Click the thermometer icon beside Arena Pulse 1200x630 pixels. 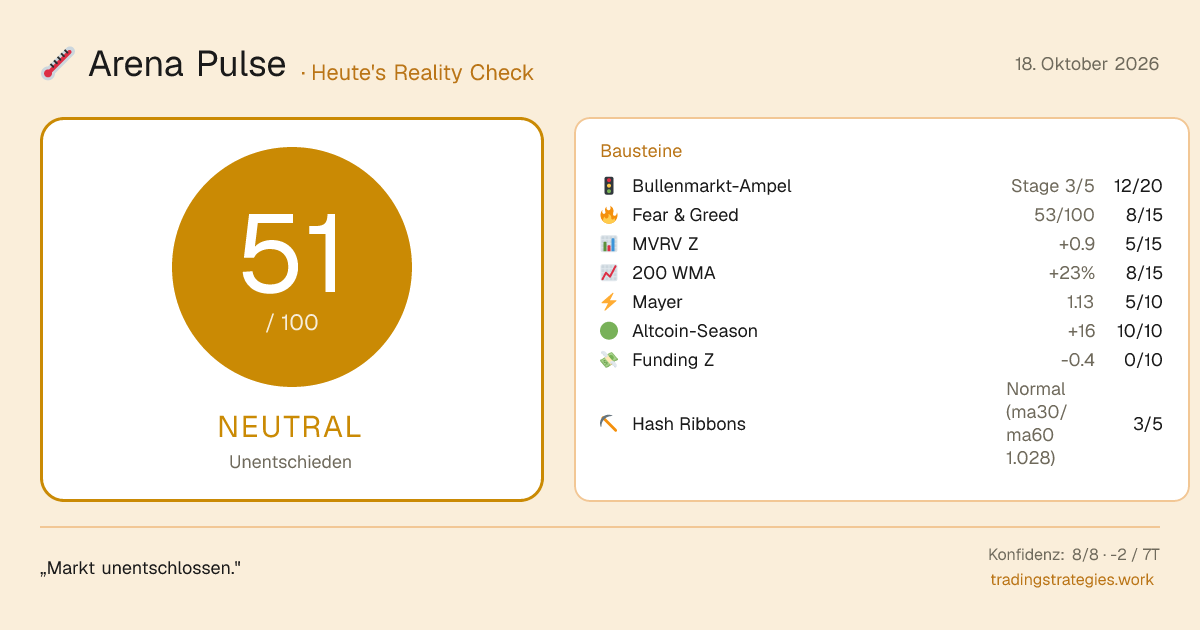(x=58, y=64)
